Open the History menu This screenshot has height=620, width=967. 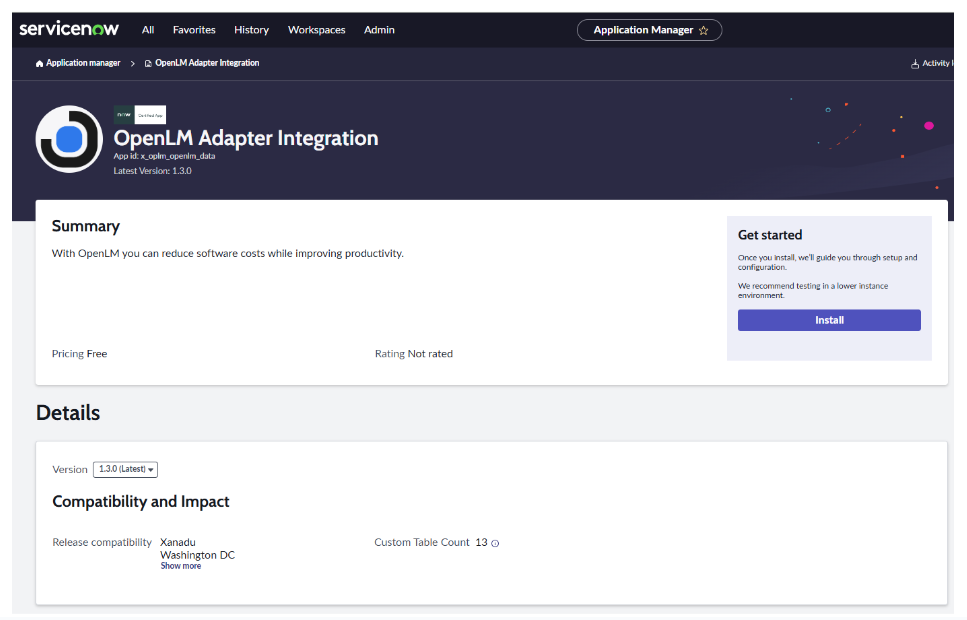251,30
